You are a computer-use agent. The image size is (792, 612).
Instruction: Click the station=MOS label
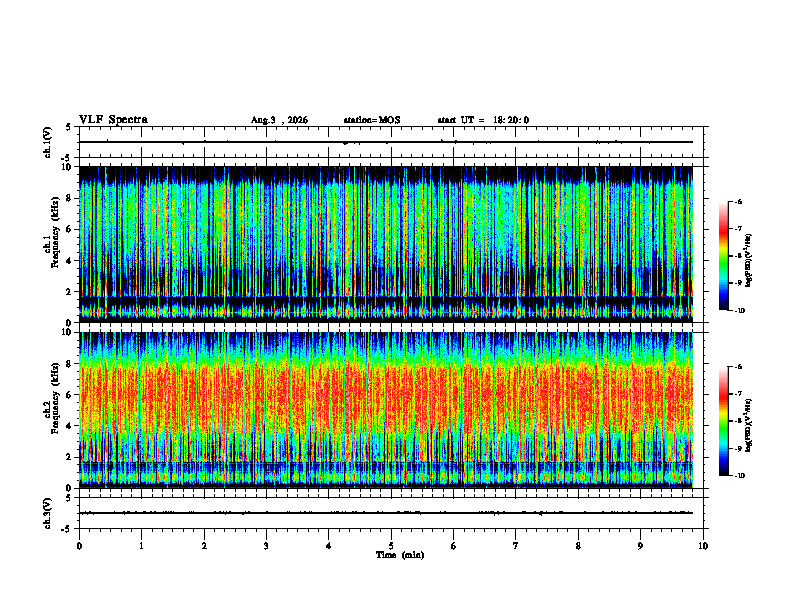pyautogui.click(x=372, y=120)
